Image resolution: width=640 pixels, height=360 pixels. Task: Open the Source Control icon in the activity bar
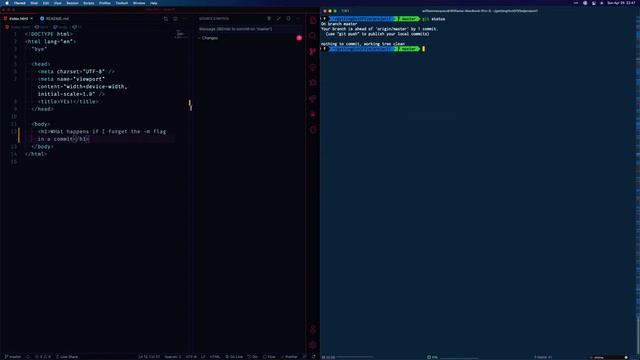313,51
